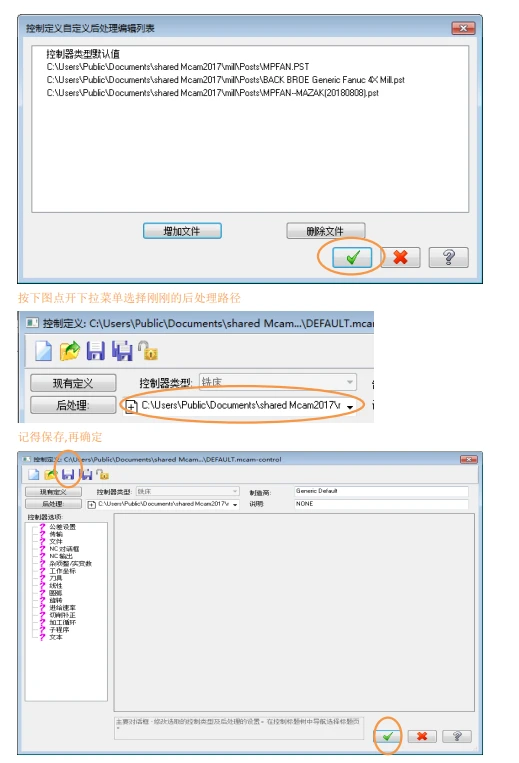The width and height of the screenshot is (519, 763).
Task: Open the 铣床 controller type dropdown in bottom dialog
Action: tap(187, 491)
